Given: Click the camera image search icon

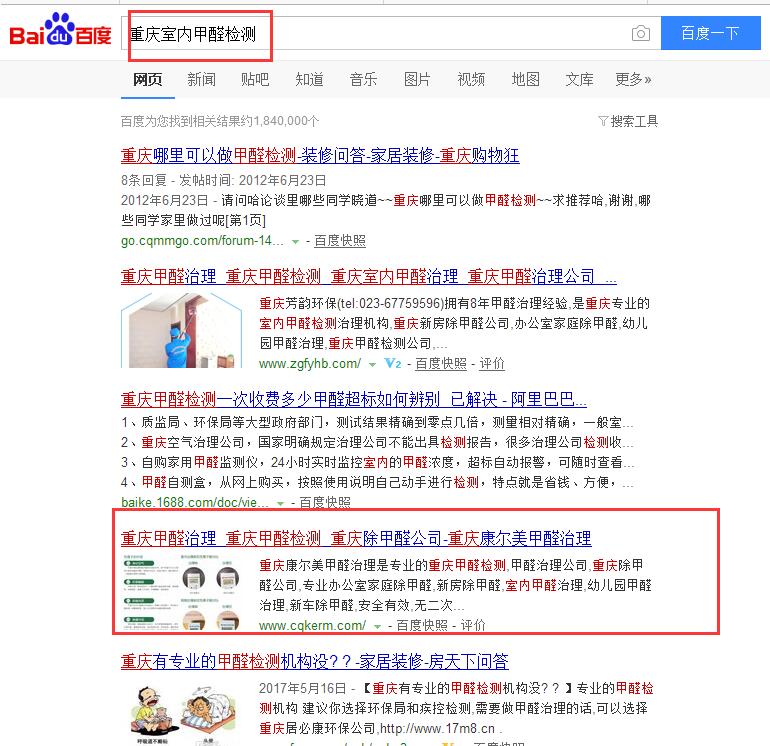Looking at the screenshot, I should tap(640, 33).
